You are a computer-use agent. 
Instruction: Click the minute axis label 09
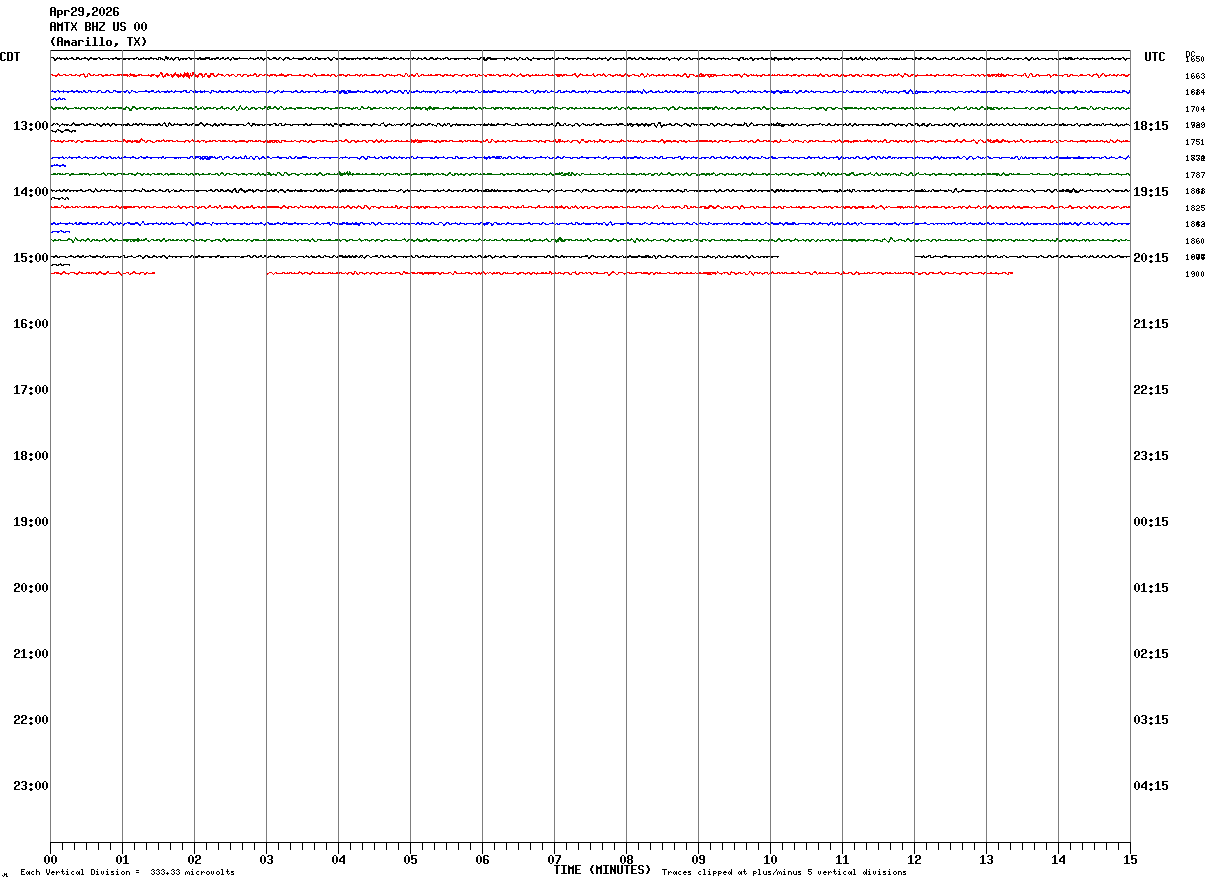point(698,860)
